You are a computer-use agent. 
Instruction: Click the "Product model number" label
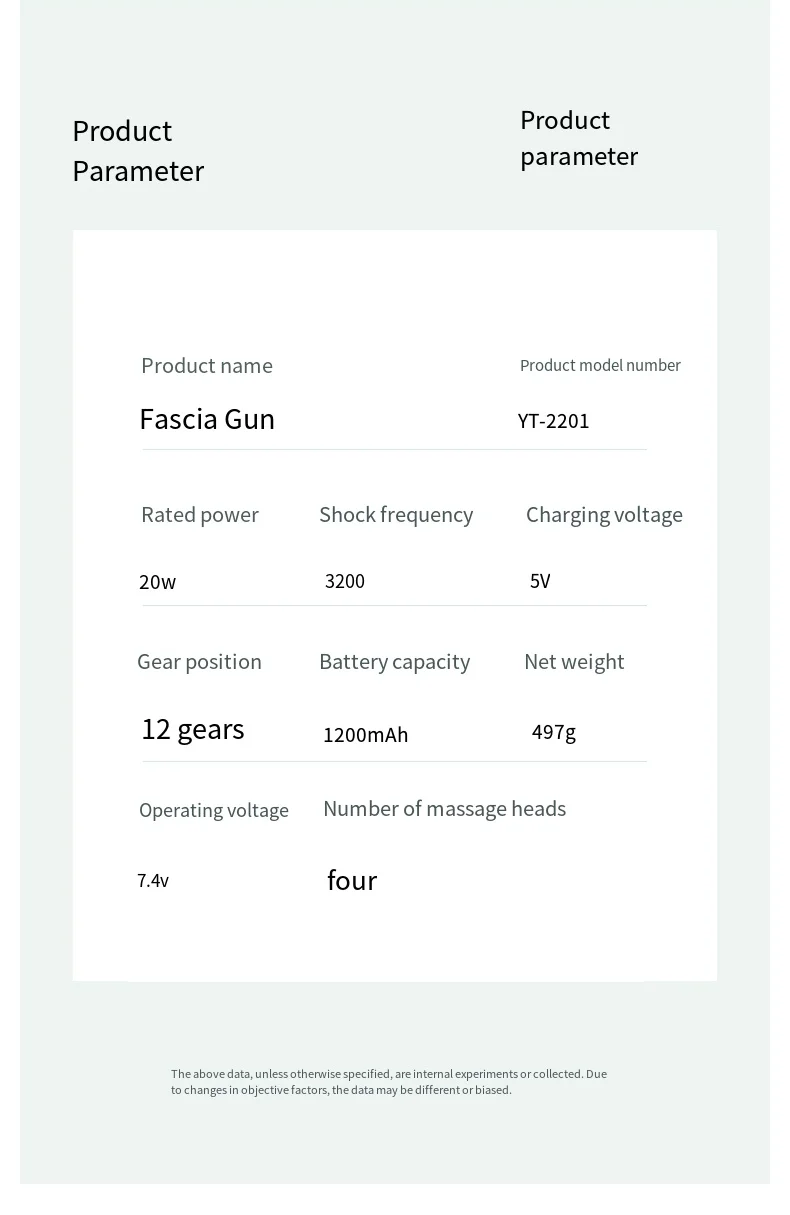tap(600, 366)
